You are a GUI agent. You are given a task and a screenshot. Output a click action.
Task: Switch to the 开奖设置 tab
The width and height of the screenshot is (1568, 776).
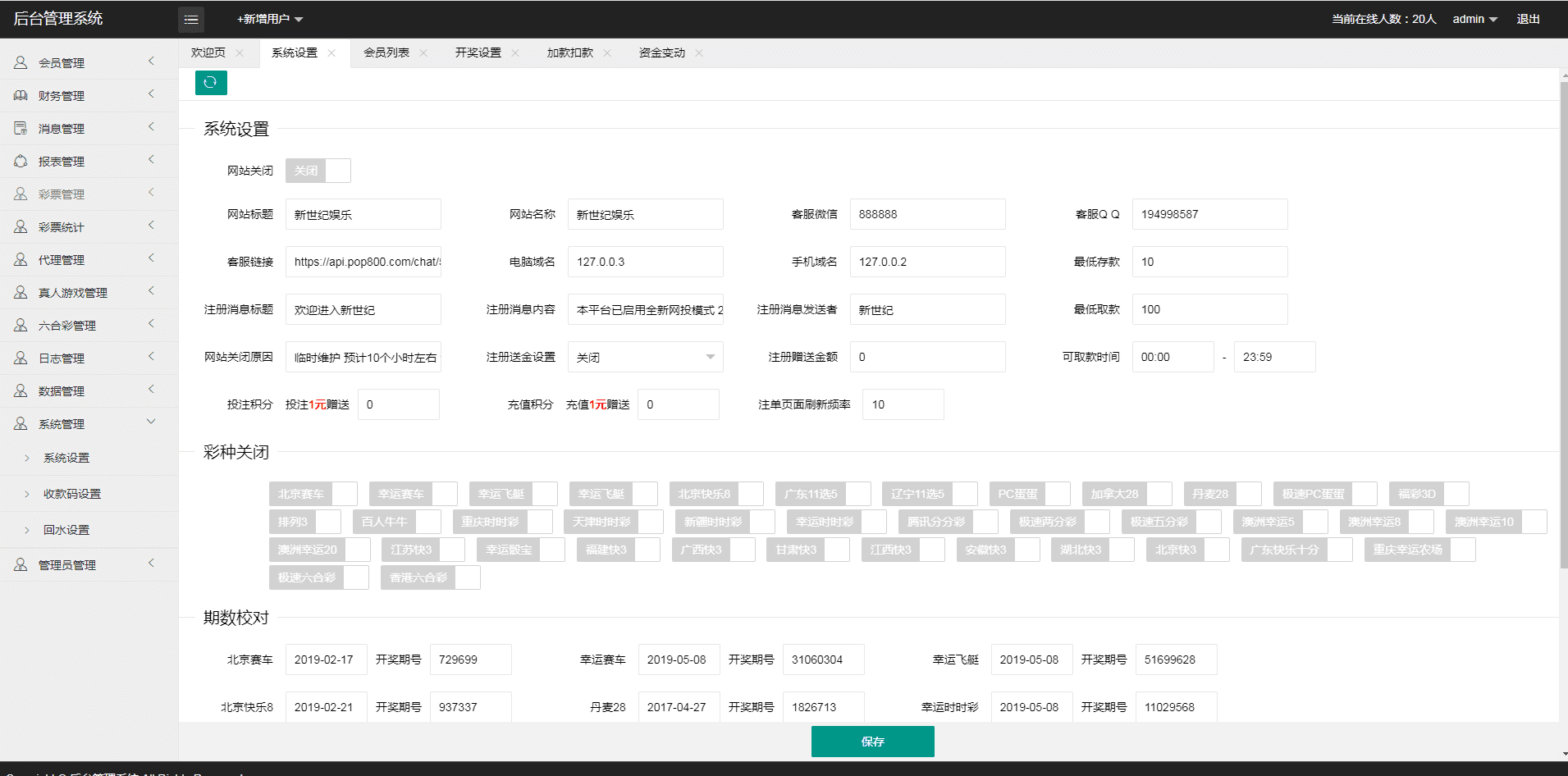pyautogui.click(x=478, y=53)
